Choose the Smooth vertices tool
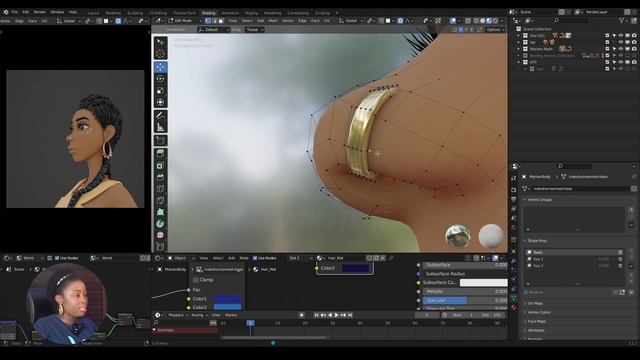 click(160, 236)
